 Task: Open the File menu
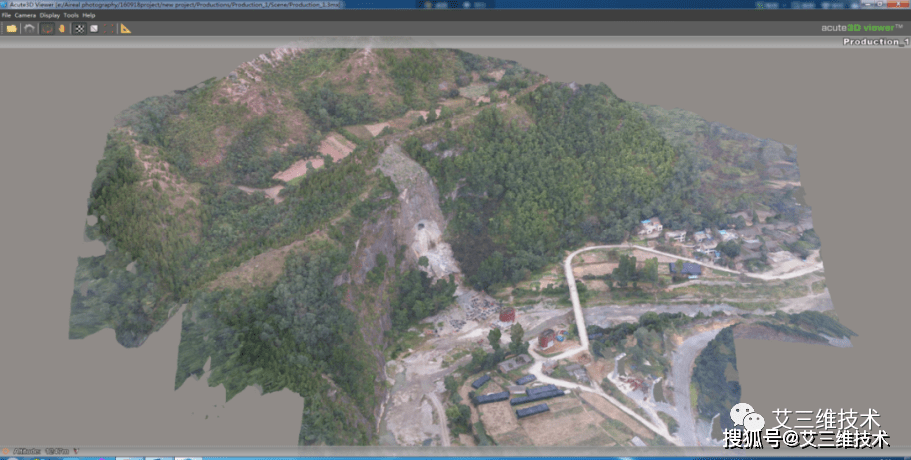tap(6, 15)
